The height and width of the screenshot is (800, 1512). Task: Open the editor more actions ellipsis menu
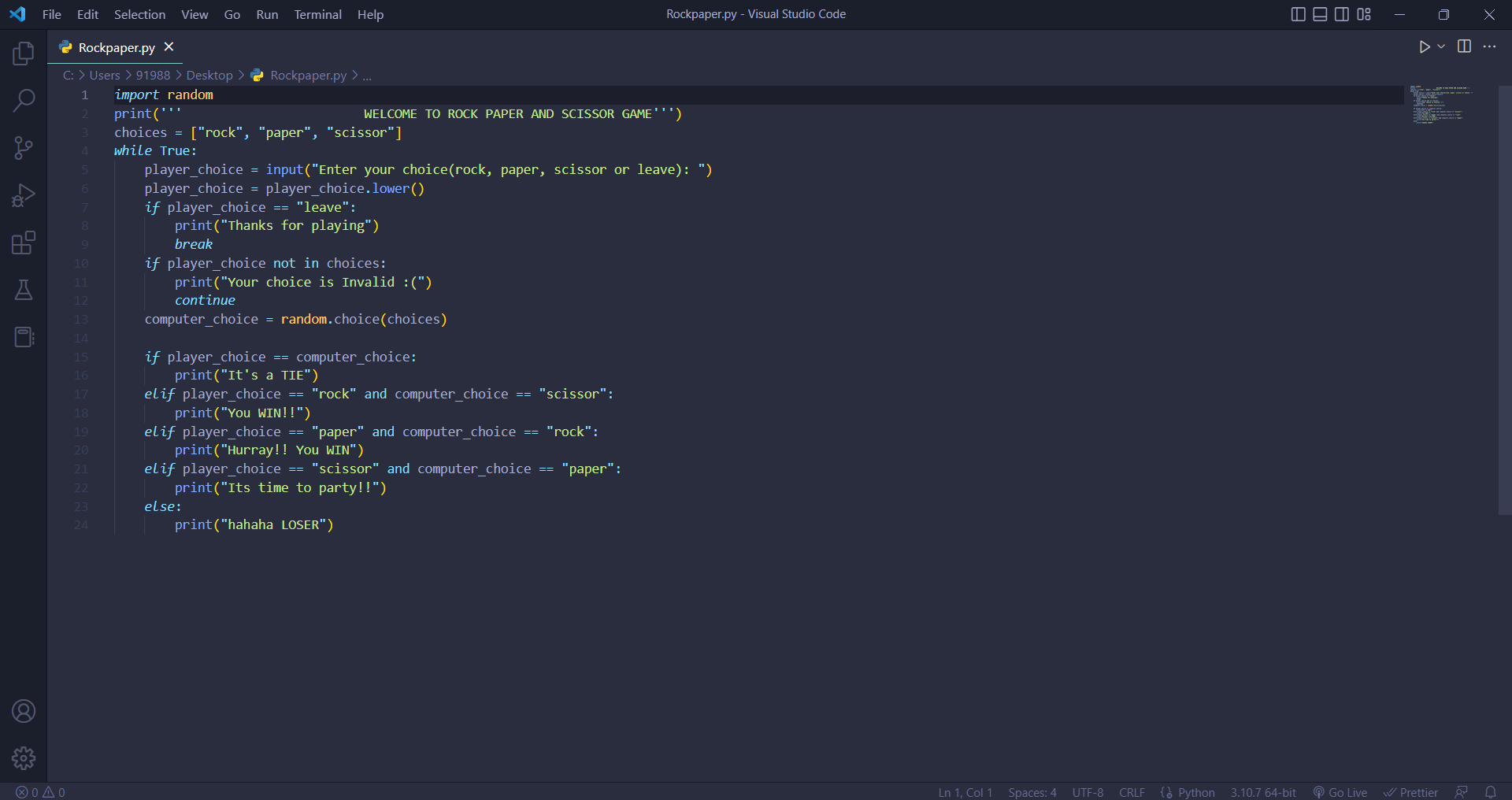[1490, 46]
